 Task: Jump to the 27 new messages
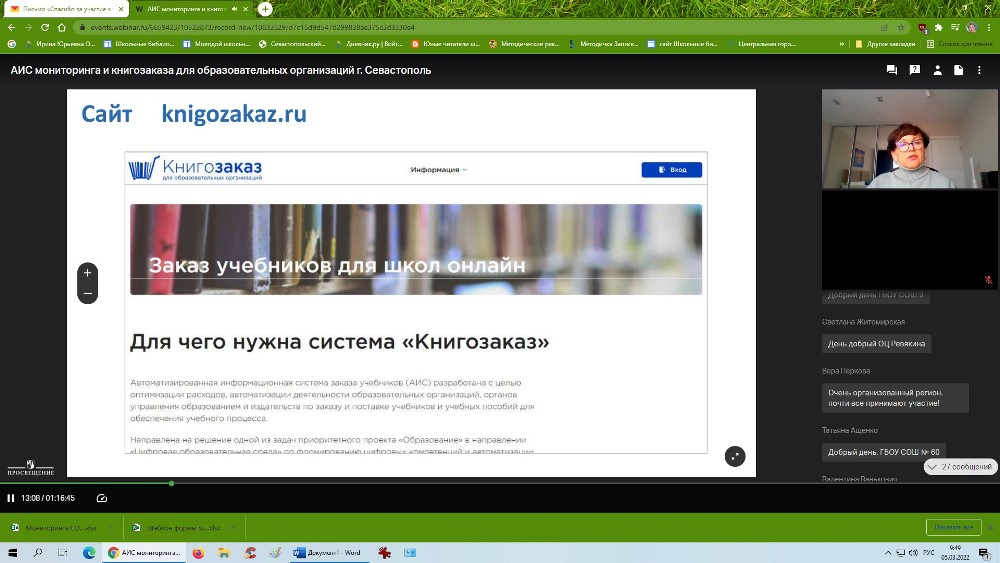click(959, 467)
